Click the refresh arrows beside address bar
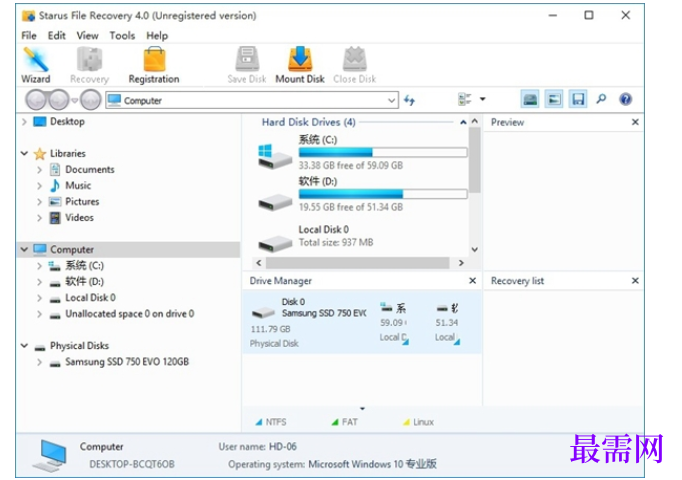Screen dimensions: 682x480 409,100
